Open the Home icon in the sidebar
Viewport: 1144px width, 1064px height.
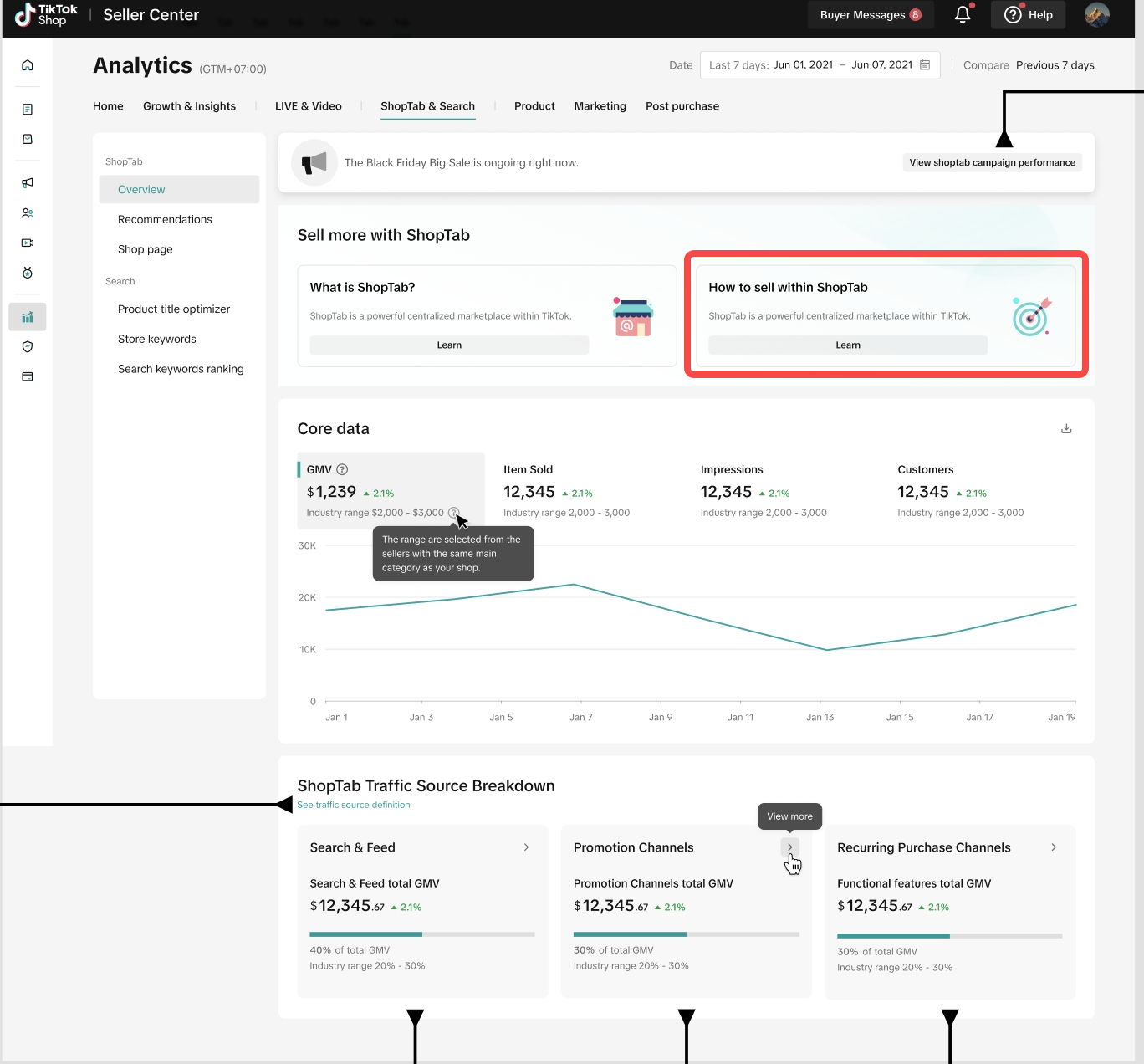[28, 65]
